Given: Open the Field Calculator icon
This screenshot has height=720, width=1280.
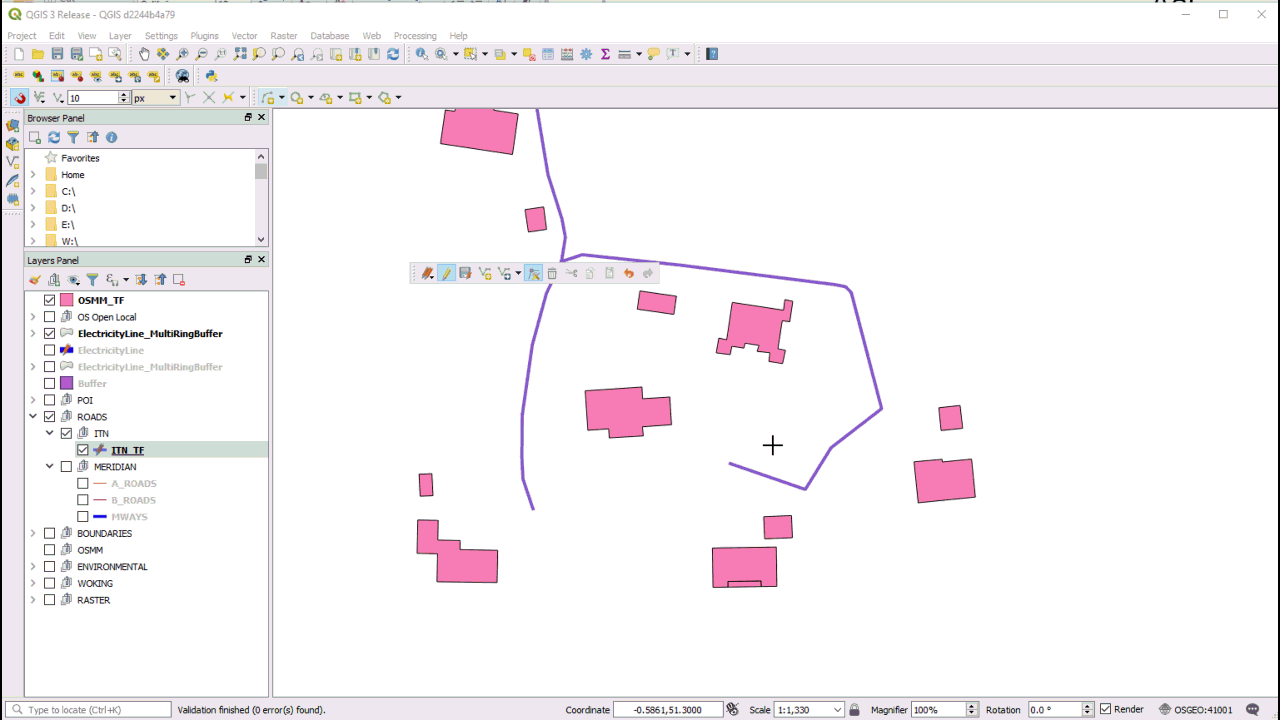Looking at the screenshot, I should coord(567,54).
